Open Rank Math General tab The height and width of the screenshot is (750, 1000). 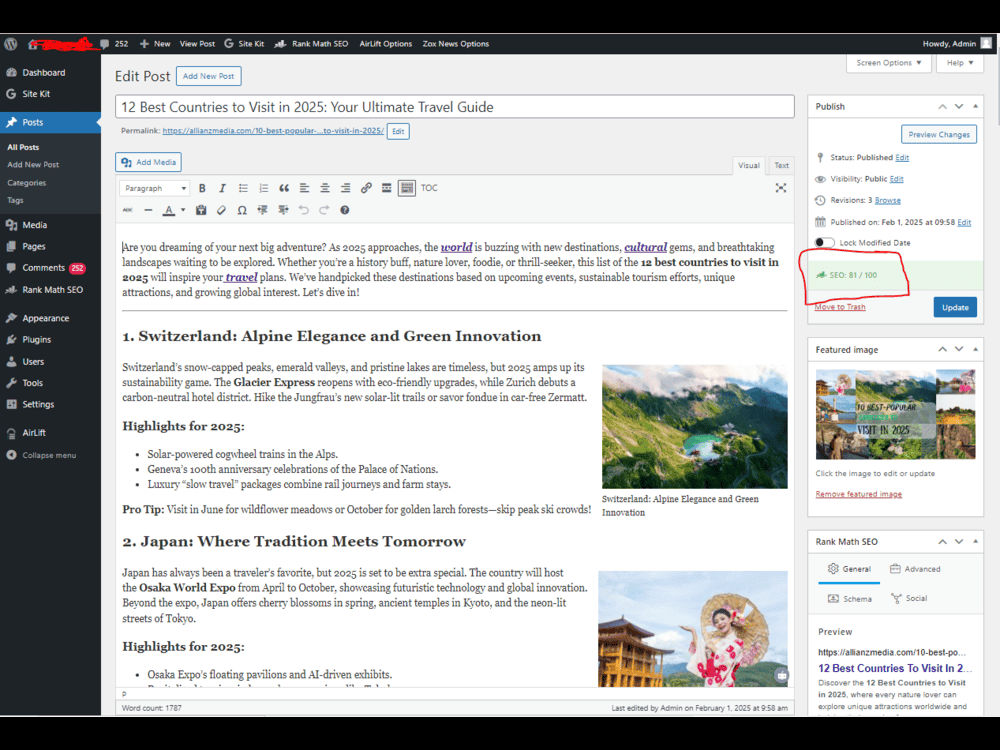click(849, 569)
